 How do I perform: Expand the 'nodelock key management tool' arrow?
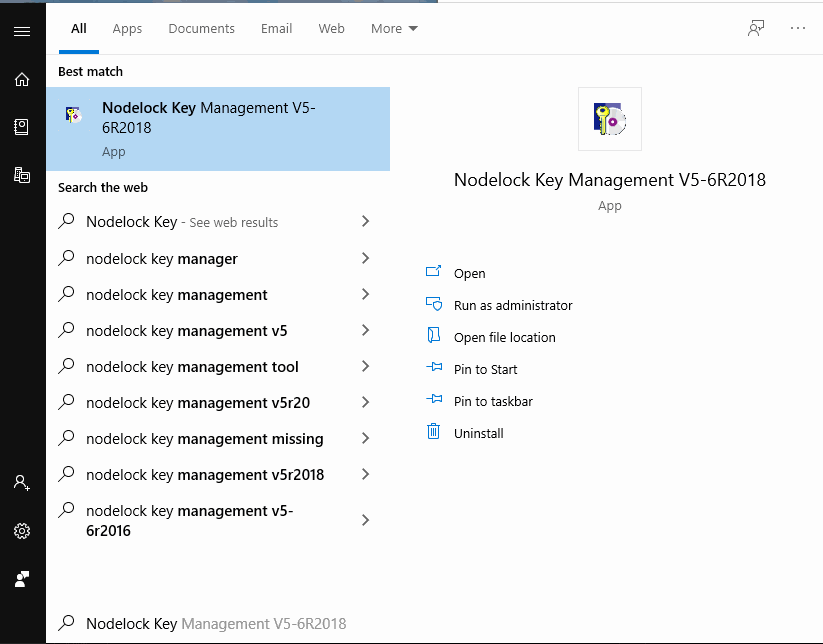pyautogui.click(x=365, y=367)
